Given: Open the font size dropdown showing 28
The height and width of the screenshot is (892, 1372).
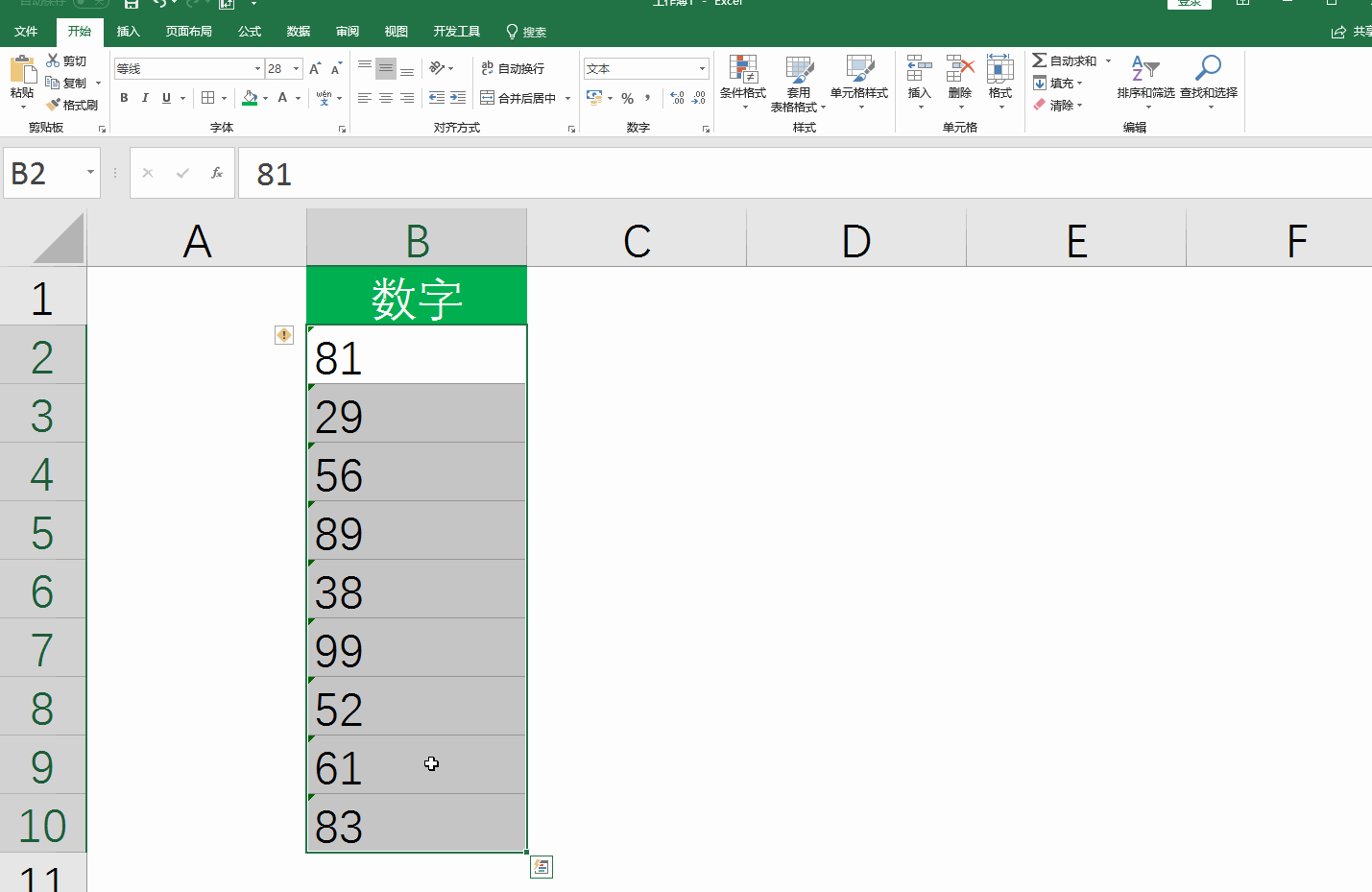Looking at the screenshot, I should click(x=296, y=68).
